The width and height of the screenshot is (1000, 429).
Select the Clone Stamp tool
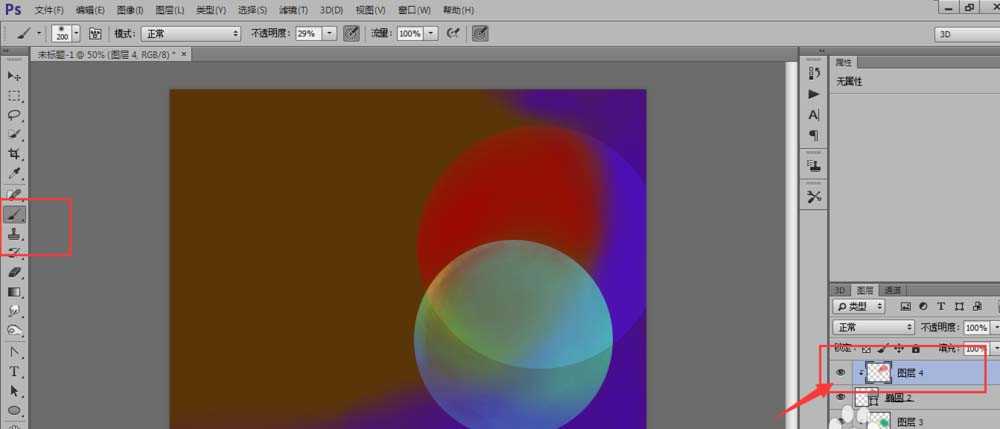pyautogui.click(x=15, y=233)
